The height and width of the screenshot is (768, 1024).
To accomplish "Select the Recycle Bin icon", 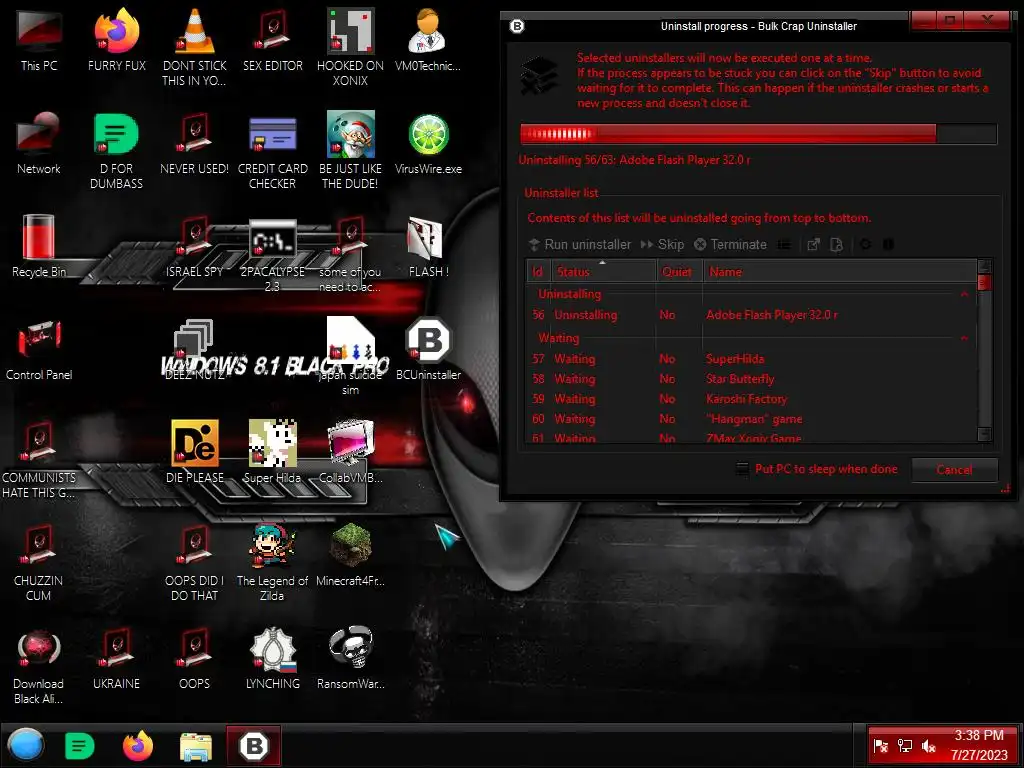I will click(x=39, y=246).
